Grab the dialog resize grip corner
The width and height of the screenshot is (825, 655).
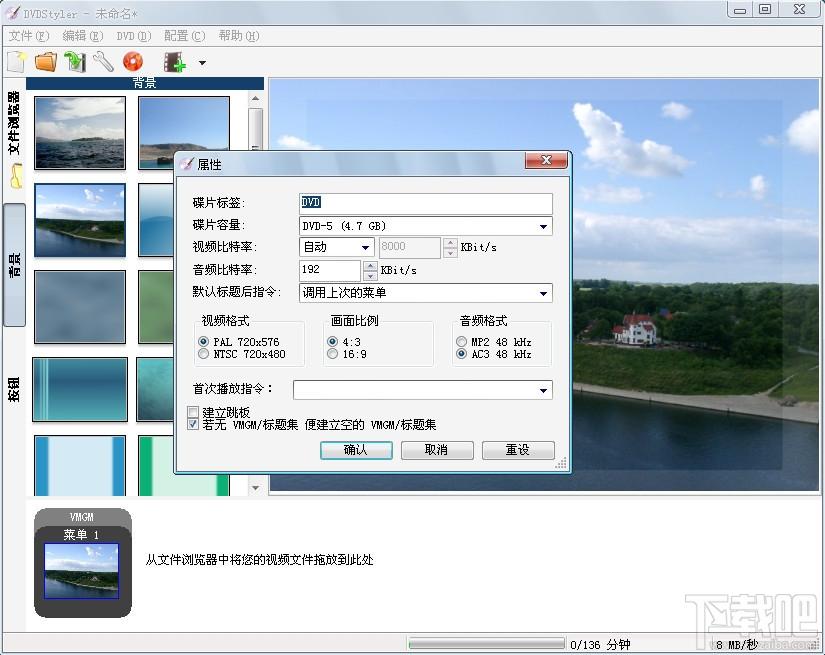[x=561, y=463]
